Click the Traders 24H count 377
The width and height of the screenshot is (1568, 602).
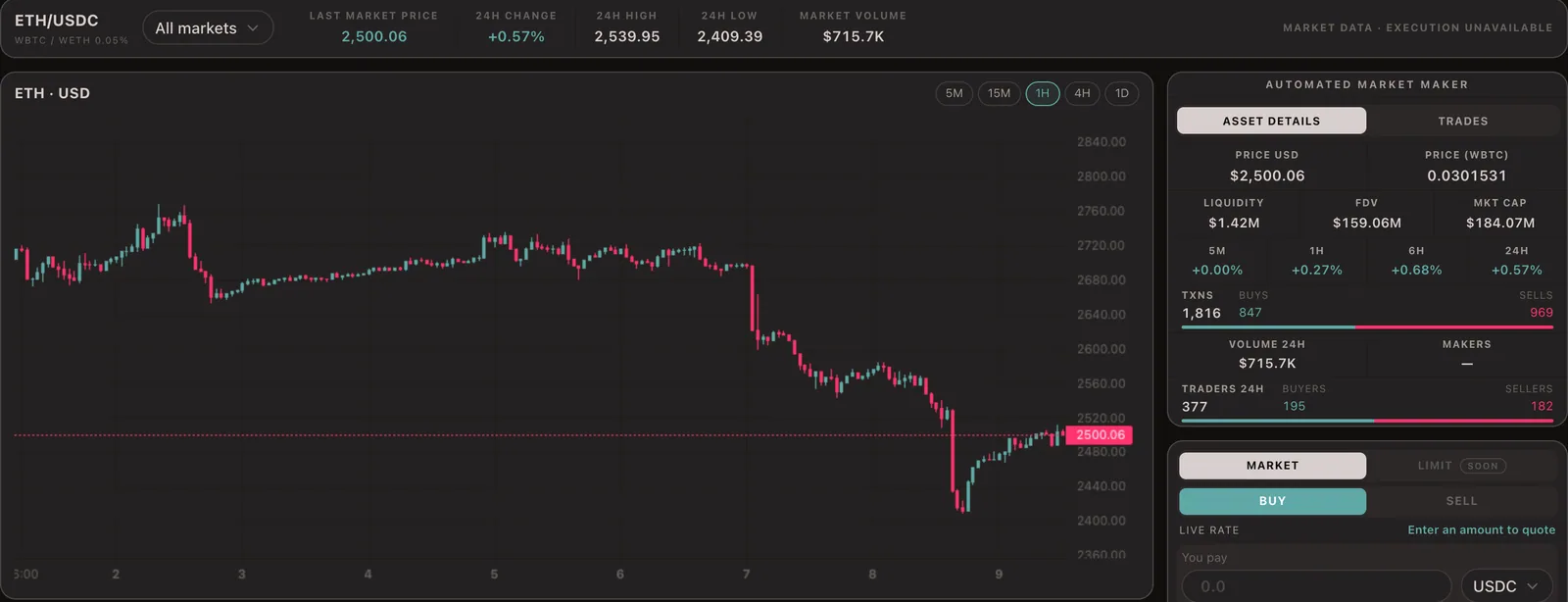[x=1195, y=407]
